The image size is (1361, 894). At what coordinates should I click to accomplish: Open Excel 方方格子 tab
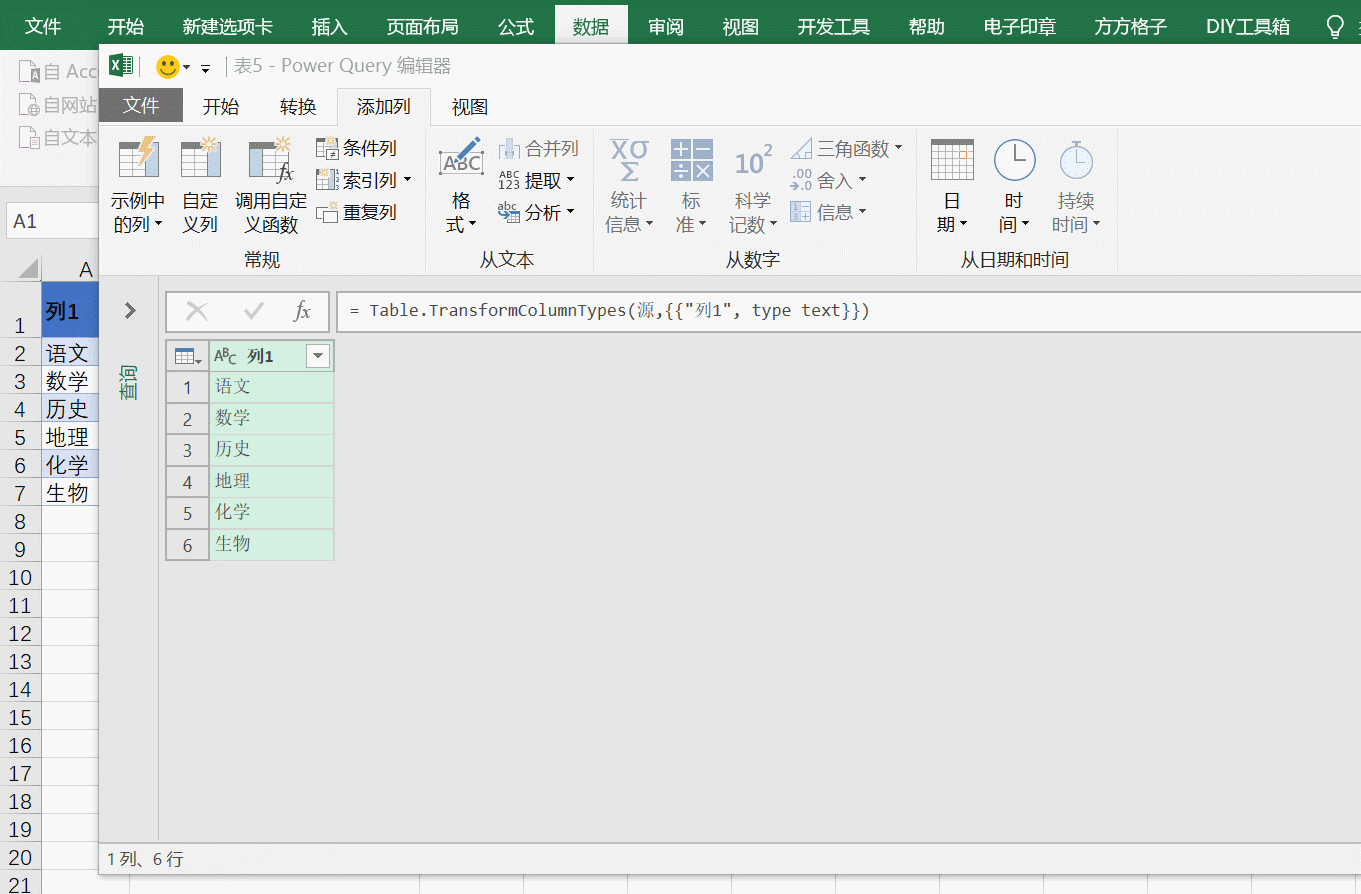[1131, 27]
